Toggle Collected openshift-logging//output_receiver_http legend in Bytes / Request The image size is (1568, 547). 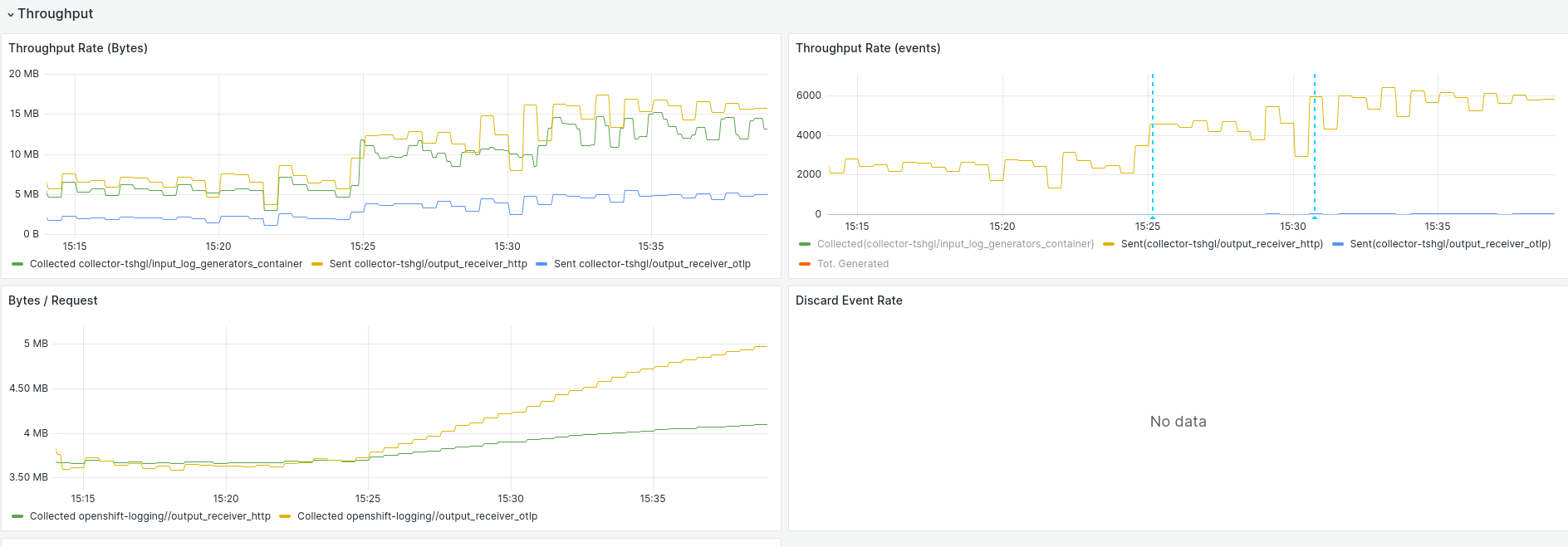[150, 516]
